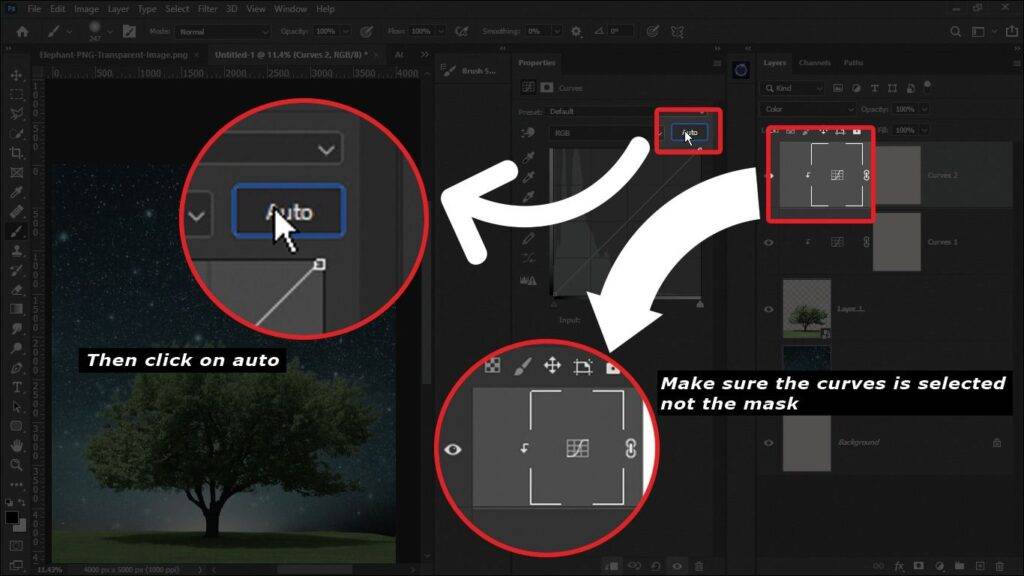Open the smoothing options gear
1024x576 pixels.
pos(576,31)
